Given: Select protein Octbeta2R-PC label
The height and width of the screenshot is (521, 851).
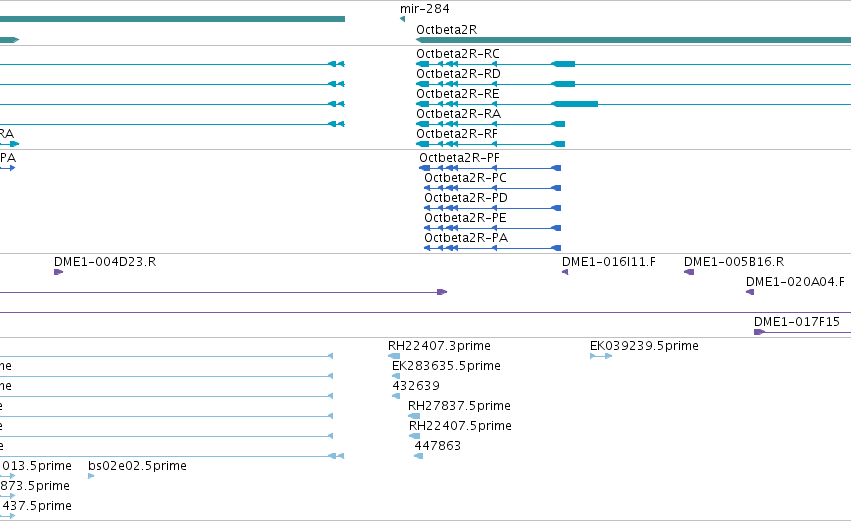Looking at the screenshot, I should [465, 178].
